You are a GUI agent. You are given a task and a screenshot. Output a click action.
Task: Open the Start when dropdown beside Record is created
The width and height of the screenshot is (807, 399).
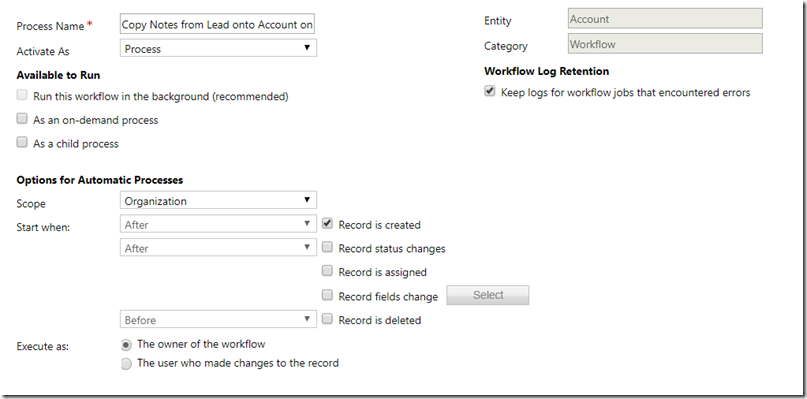point(218,224)
